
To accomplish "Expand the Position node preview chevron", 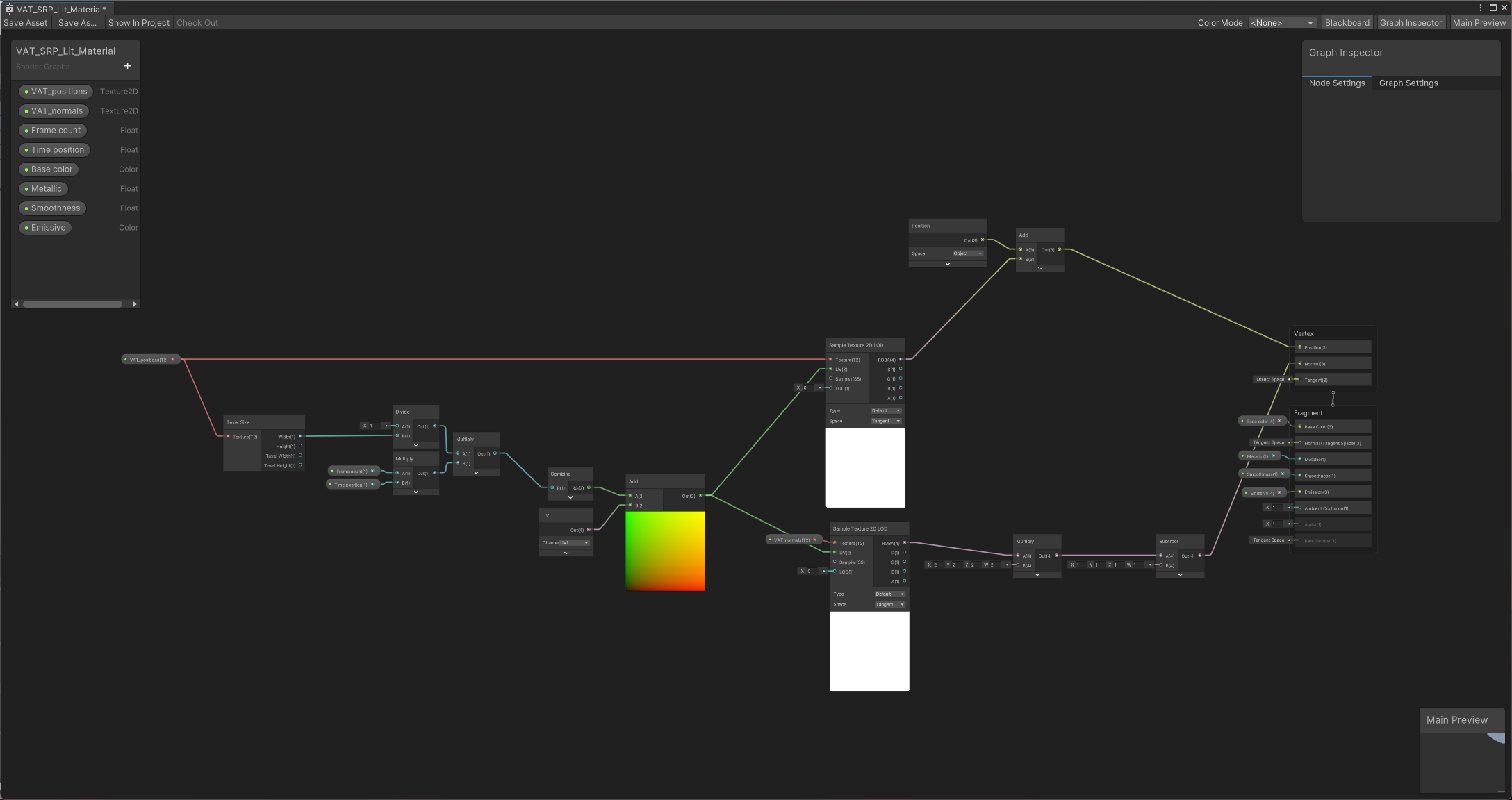I will click(x=948, y=264).
